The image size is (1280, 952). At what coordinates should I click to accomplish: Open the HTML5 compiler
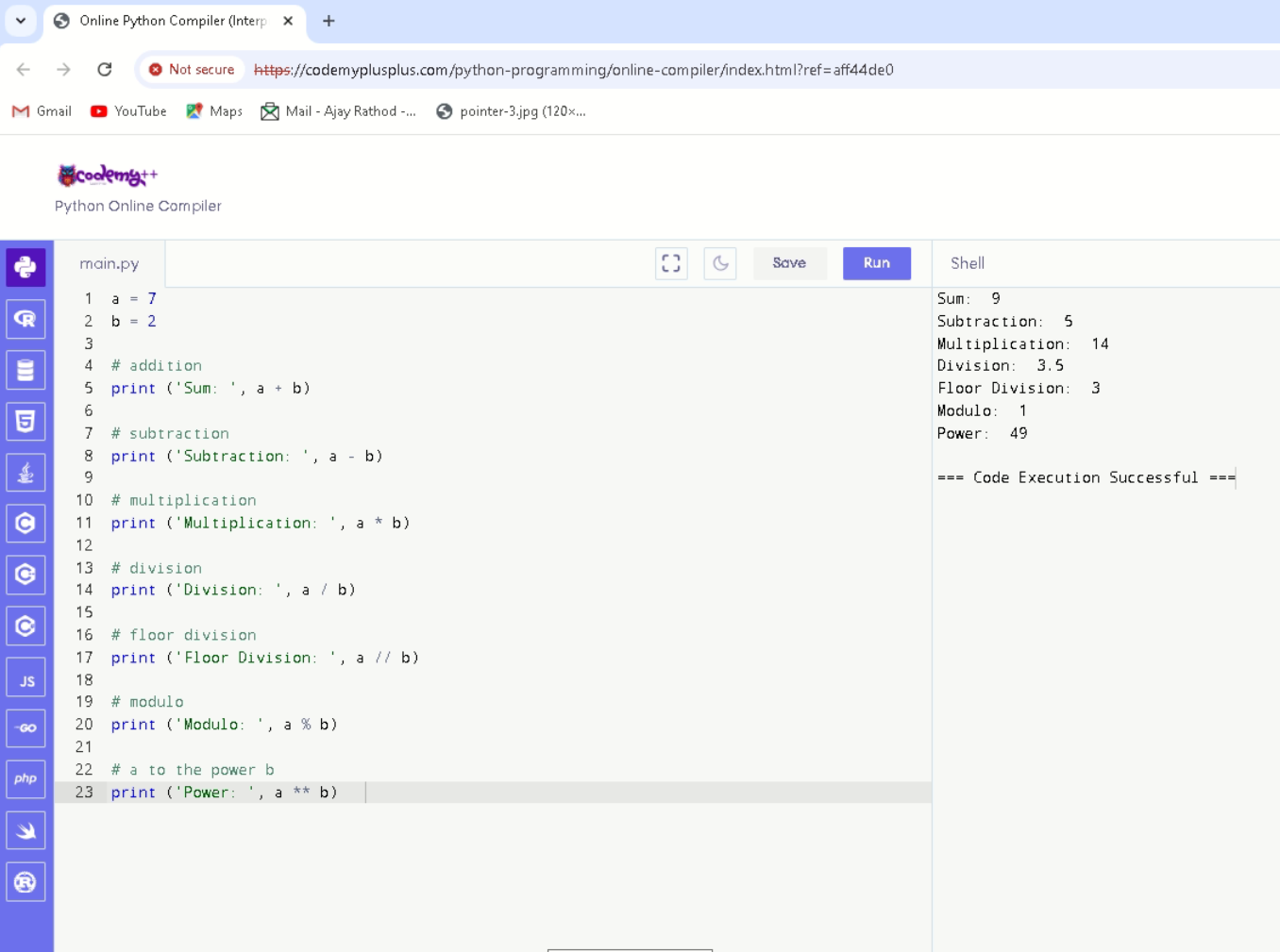[25, 421]
